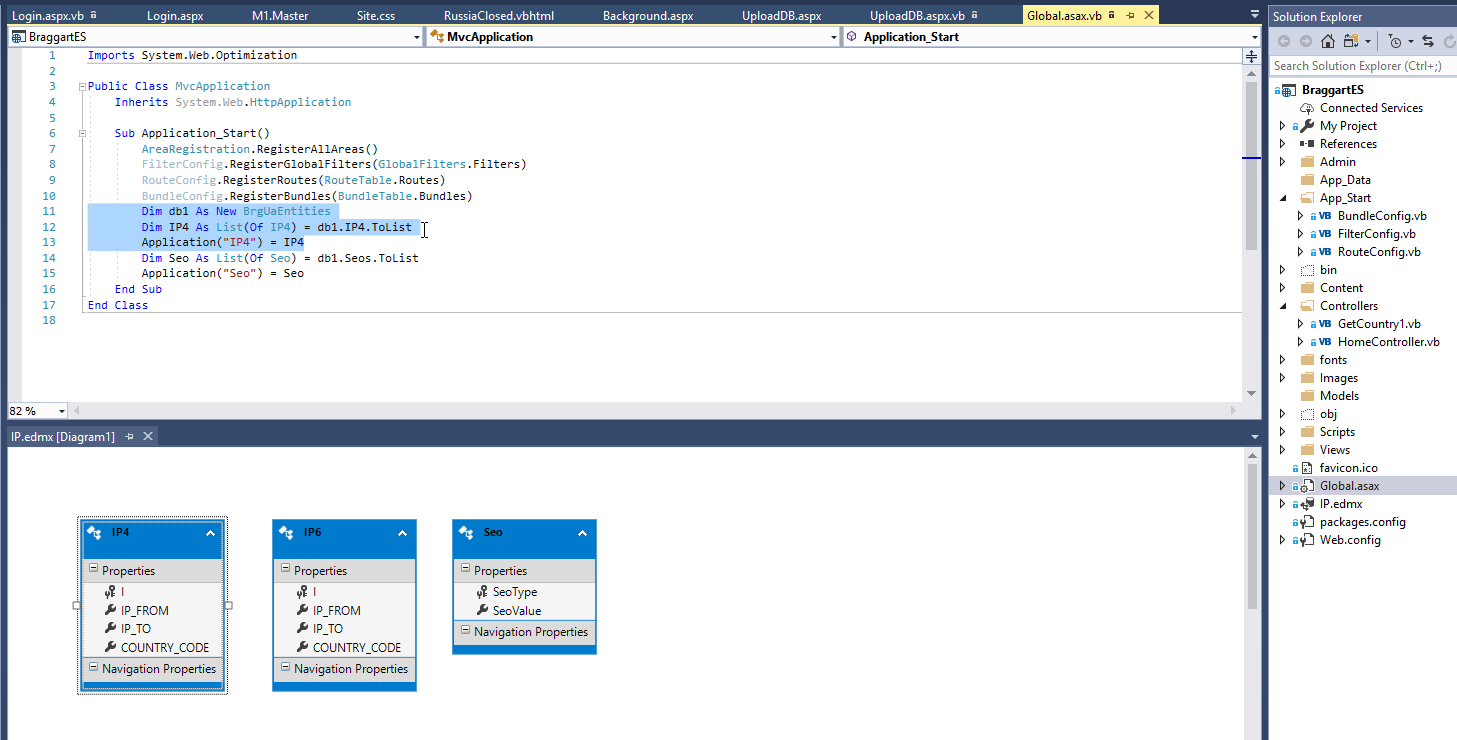Click the IP.edmx file icon
The width and height of the screenshot is (1457, 740).
pyautogui.click(x=1307, y=504)
